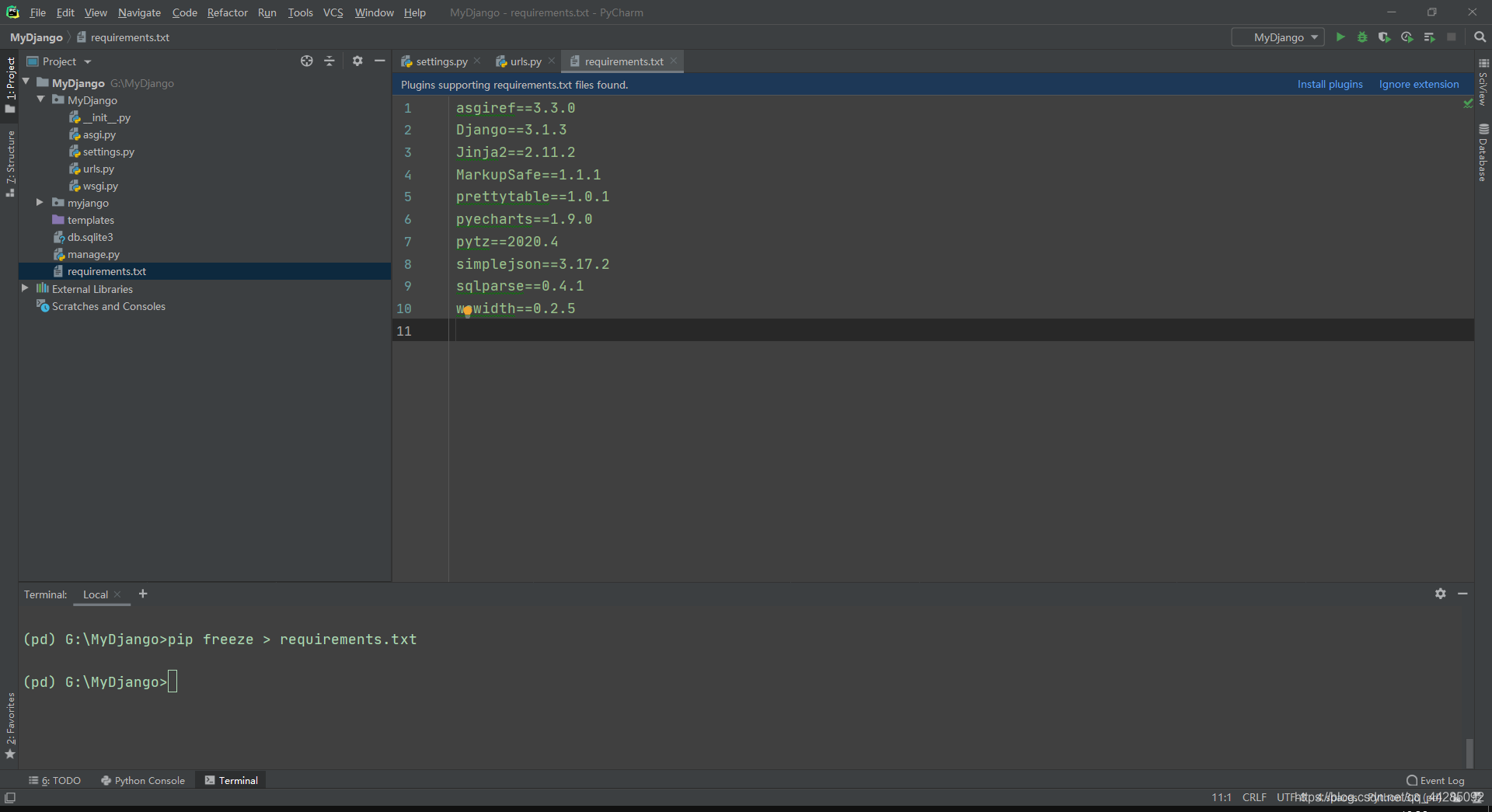This screenshot has width=1492, height=812.
Task: Collapse the inner MyDjango folder
Action: click(40, 99)
